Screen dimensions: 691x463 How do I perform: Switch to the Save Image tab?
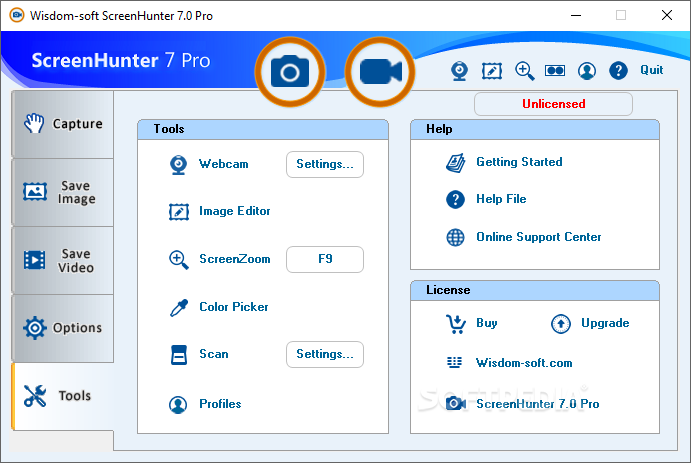click(x=63, y=193)
